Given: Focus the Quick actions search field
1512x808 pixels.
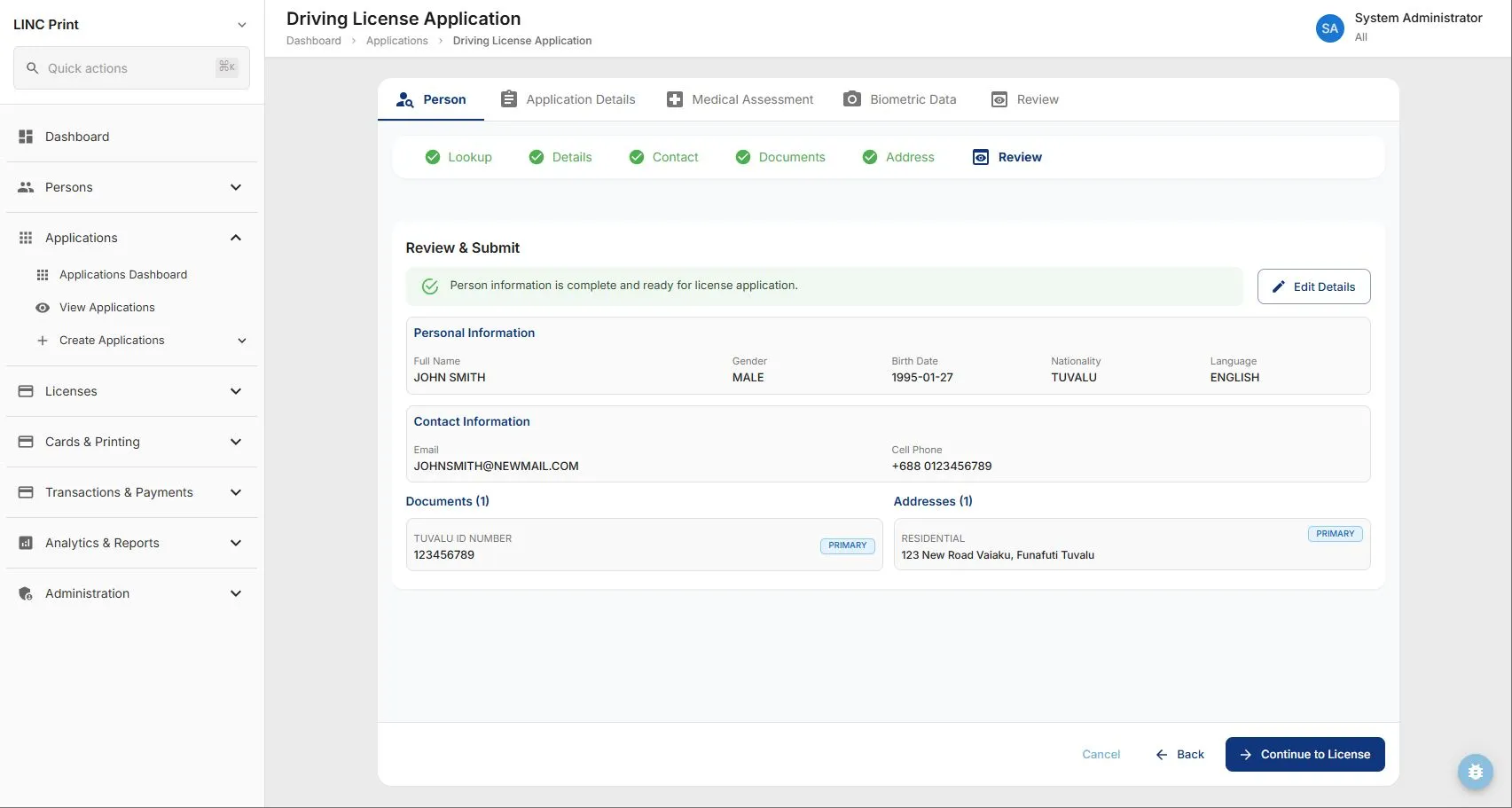Looking at the screenshot, I should (x=131, y=68).
